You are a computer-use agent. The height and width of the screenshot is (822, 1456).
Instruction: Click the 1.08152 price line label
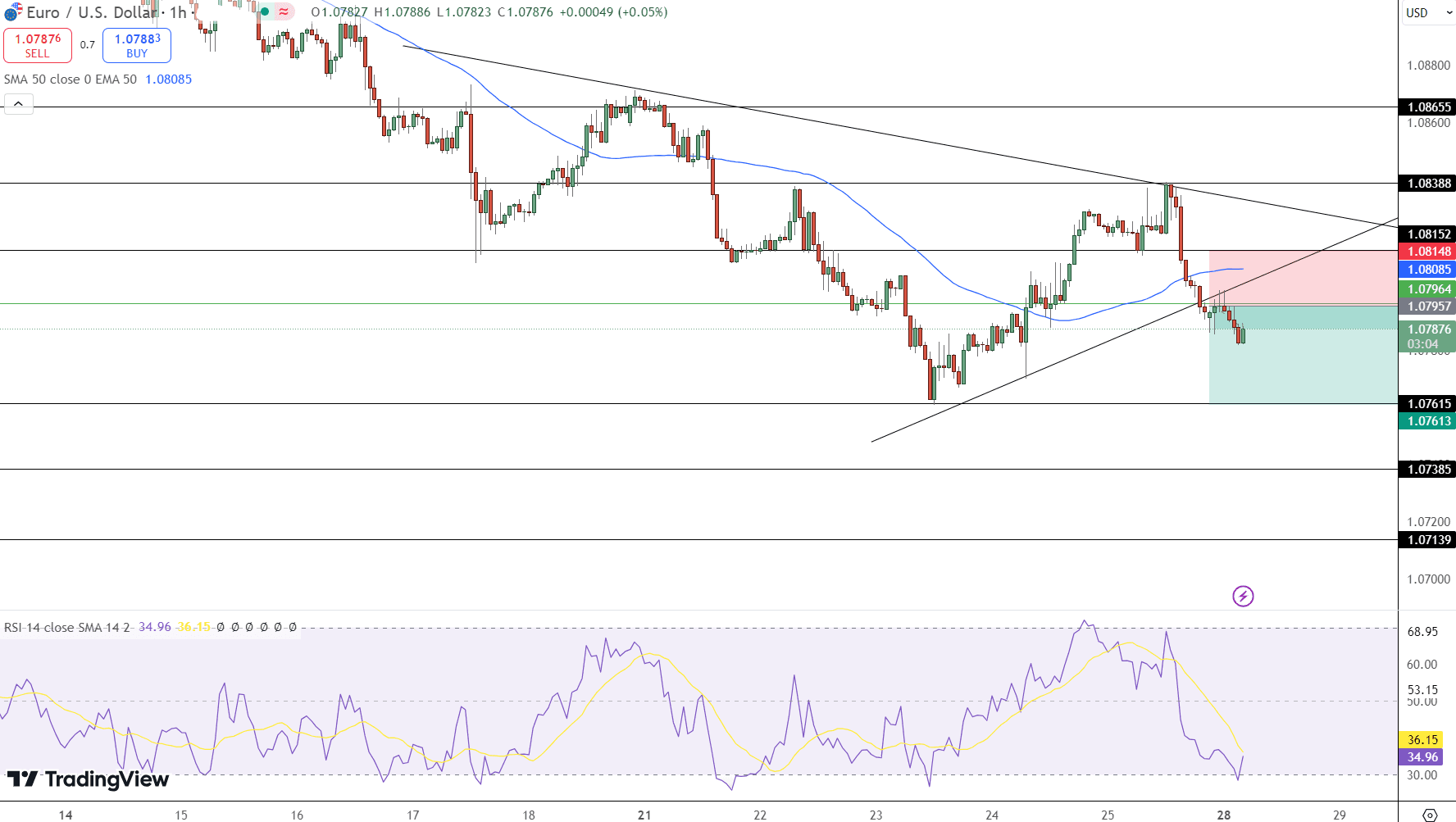(x=1427, y=234)
